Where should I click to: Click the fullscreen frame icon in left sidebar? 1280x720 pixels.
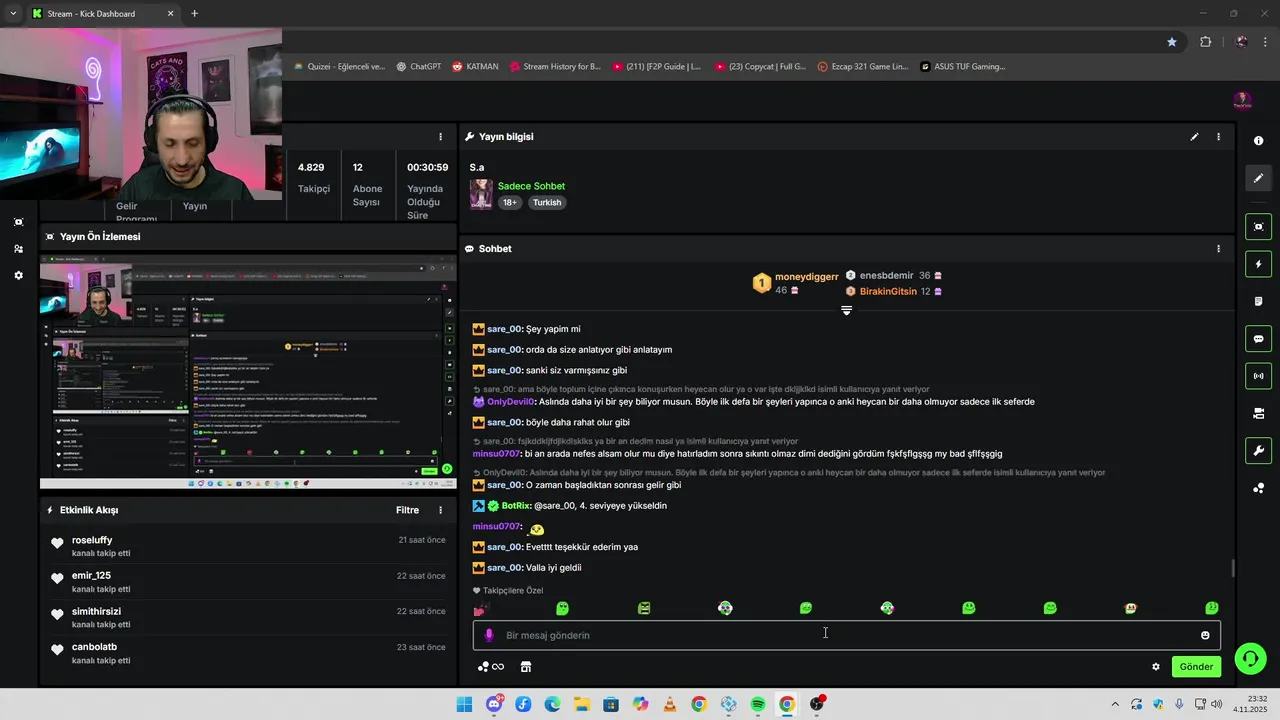[x=18, y=222]
